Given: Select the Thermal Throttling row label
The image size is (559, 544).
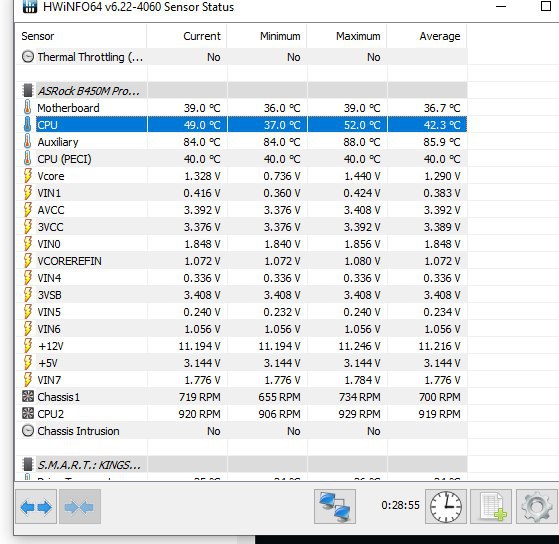Looking at the screenshot, I should 90,57.
